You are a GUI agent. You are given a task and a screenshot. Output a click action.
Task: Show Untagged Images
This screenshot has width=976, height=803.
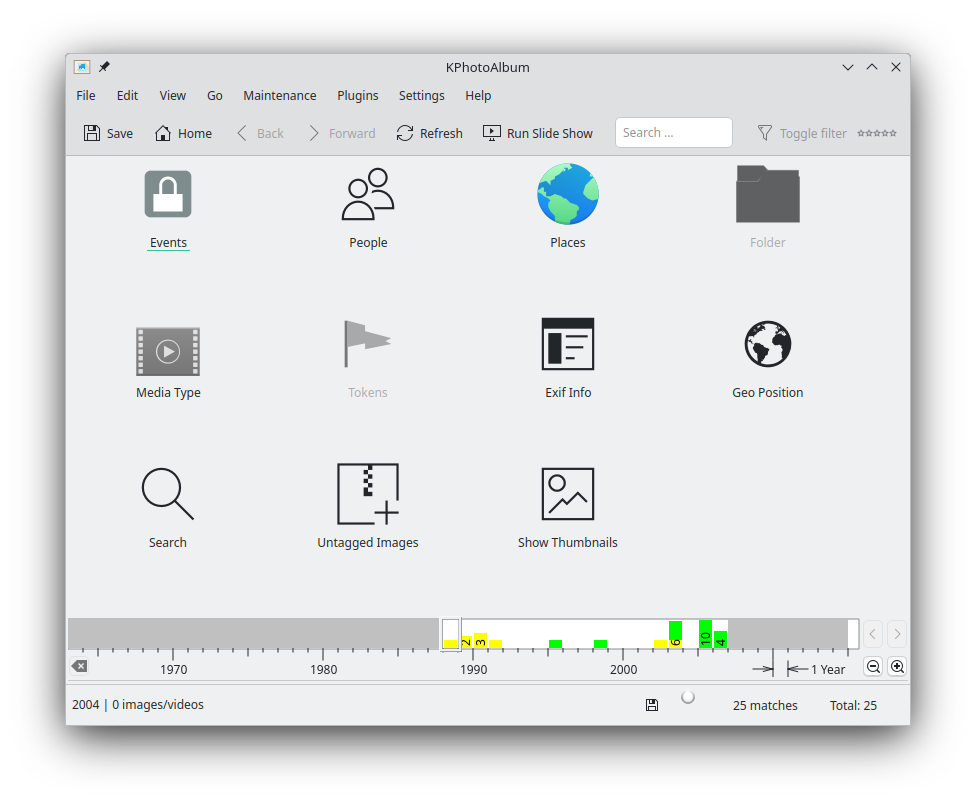point(368,495)
